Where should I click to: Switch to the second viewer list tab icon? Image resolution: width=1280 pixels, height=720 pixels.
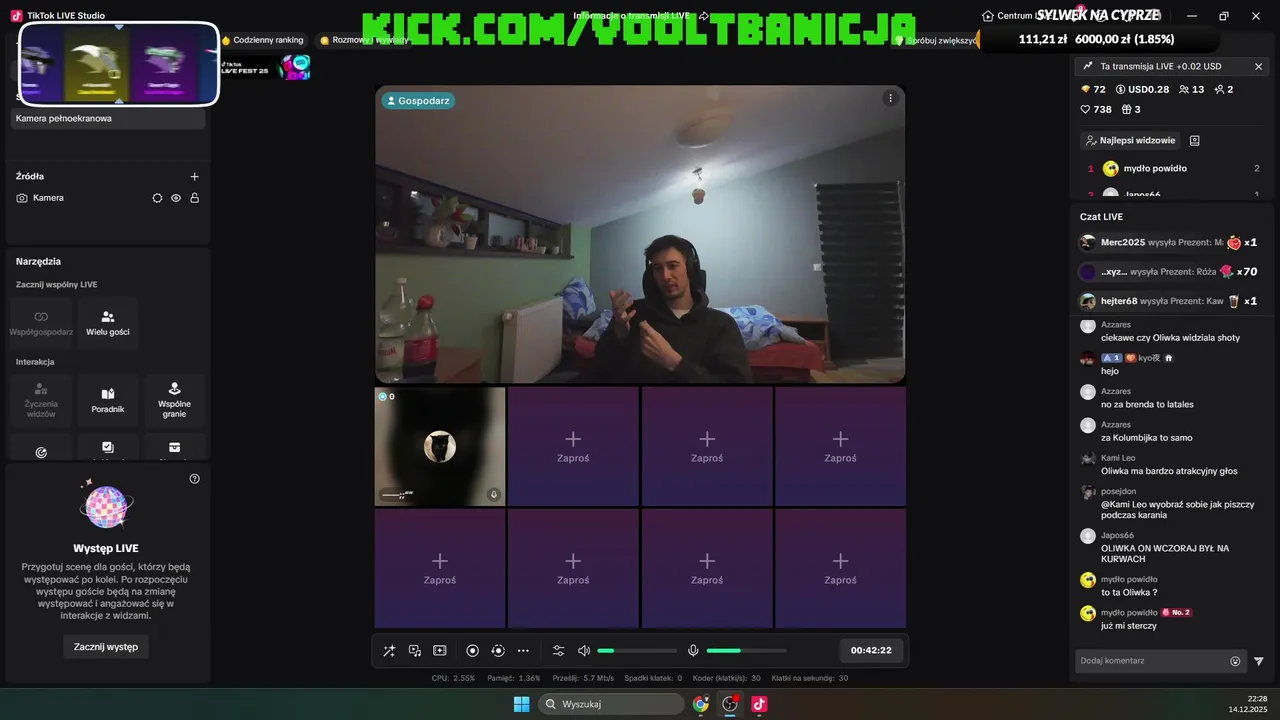click(1194, 141)
